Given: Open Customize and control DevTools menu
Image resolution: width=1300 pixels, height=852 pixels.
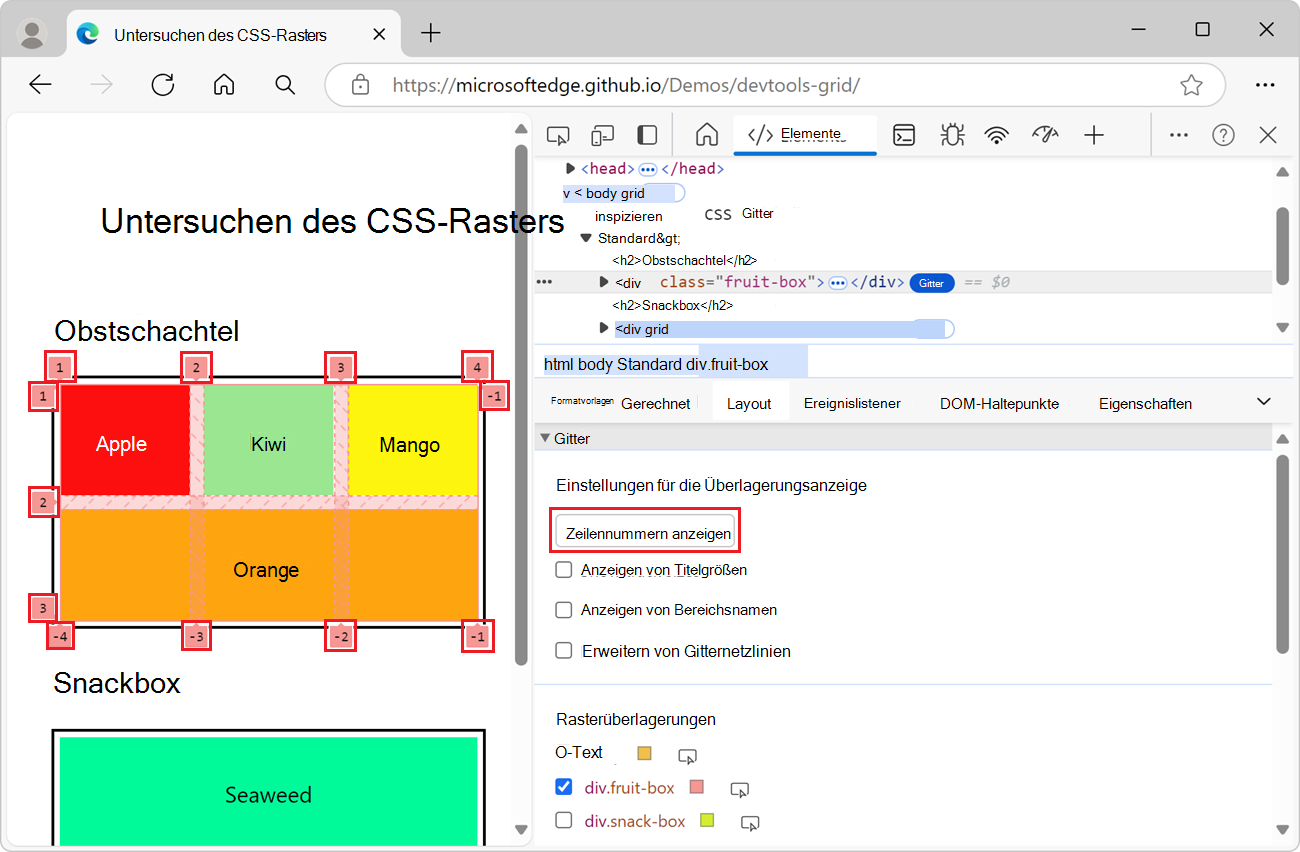Looking at the screenshot, I should [x=1179, y=135].
